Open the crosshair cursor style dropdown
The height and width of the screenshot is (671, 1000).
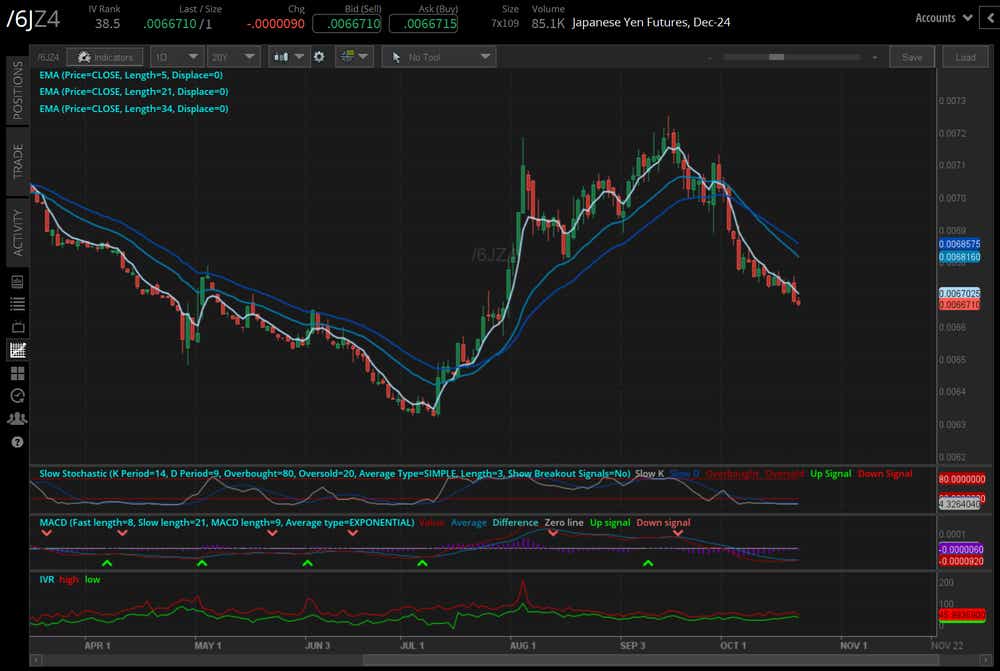tap(354, 57)
